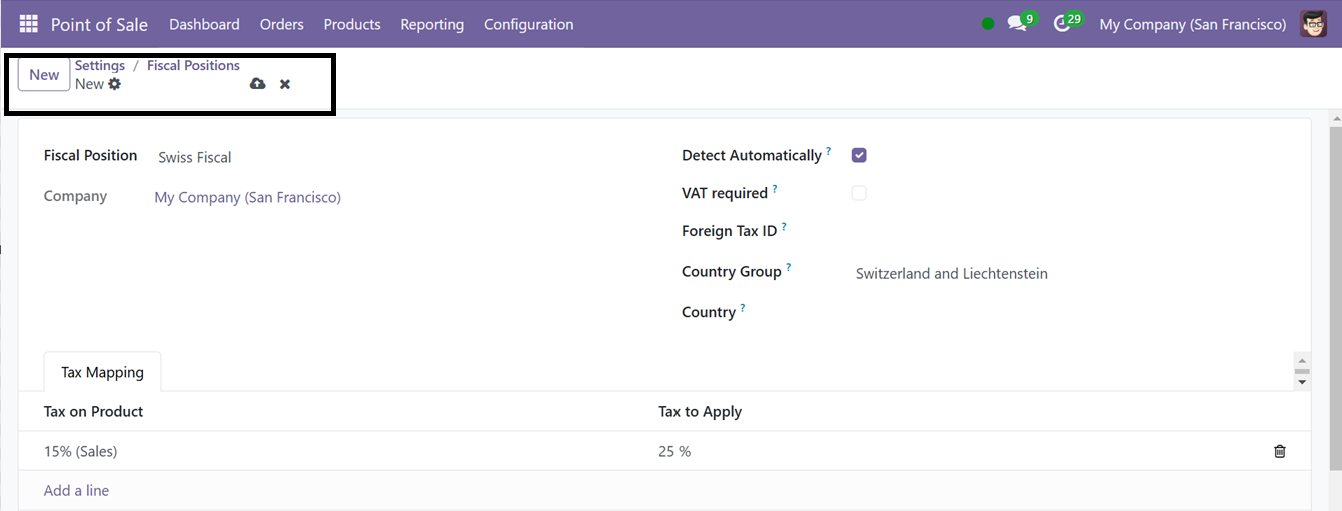The image size is (1342, 511).
Task: Open the apps grid menu icon
Action: point(28,24)
